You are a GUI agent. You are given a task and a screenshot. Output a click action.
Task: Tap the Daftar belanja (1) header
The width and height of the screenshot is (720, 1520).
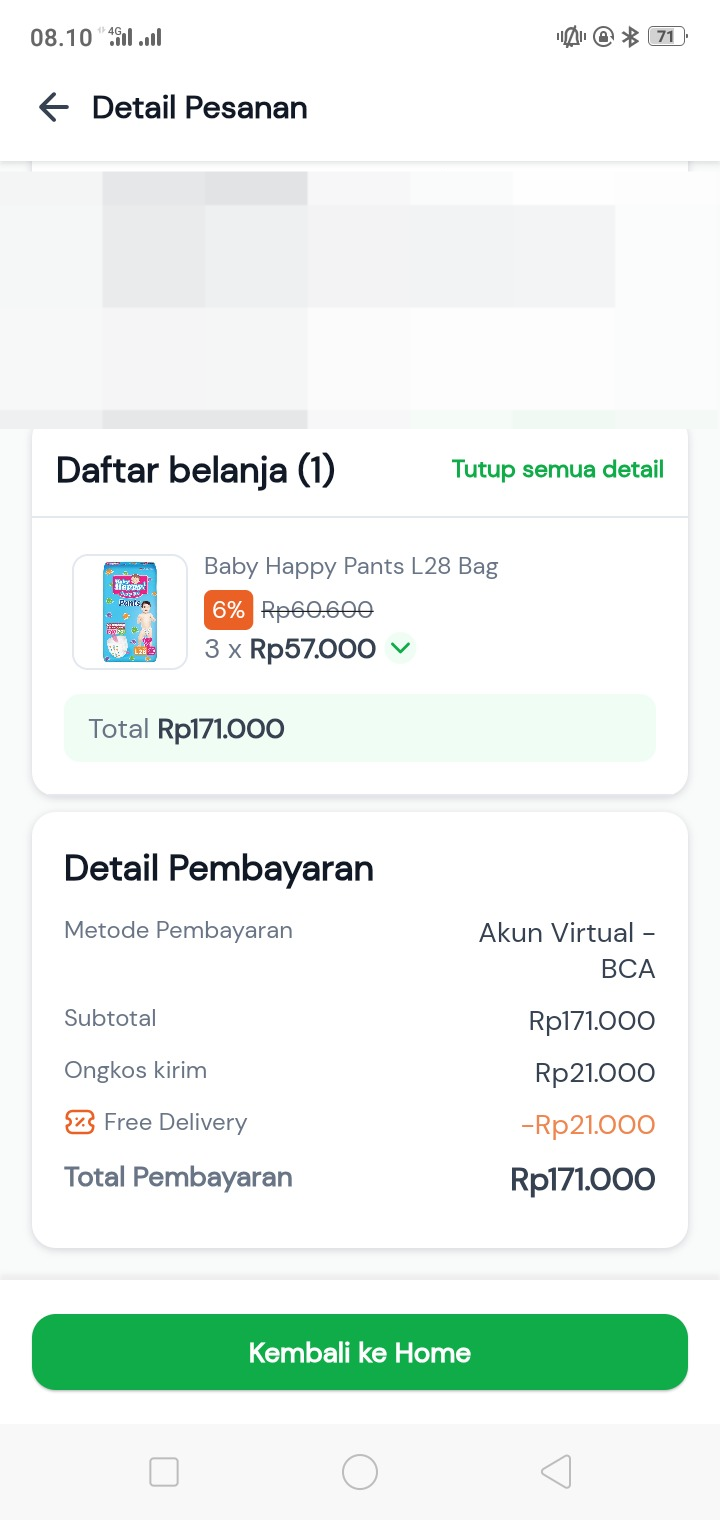coord(195,470)
